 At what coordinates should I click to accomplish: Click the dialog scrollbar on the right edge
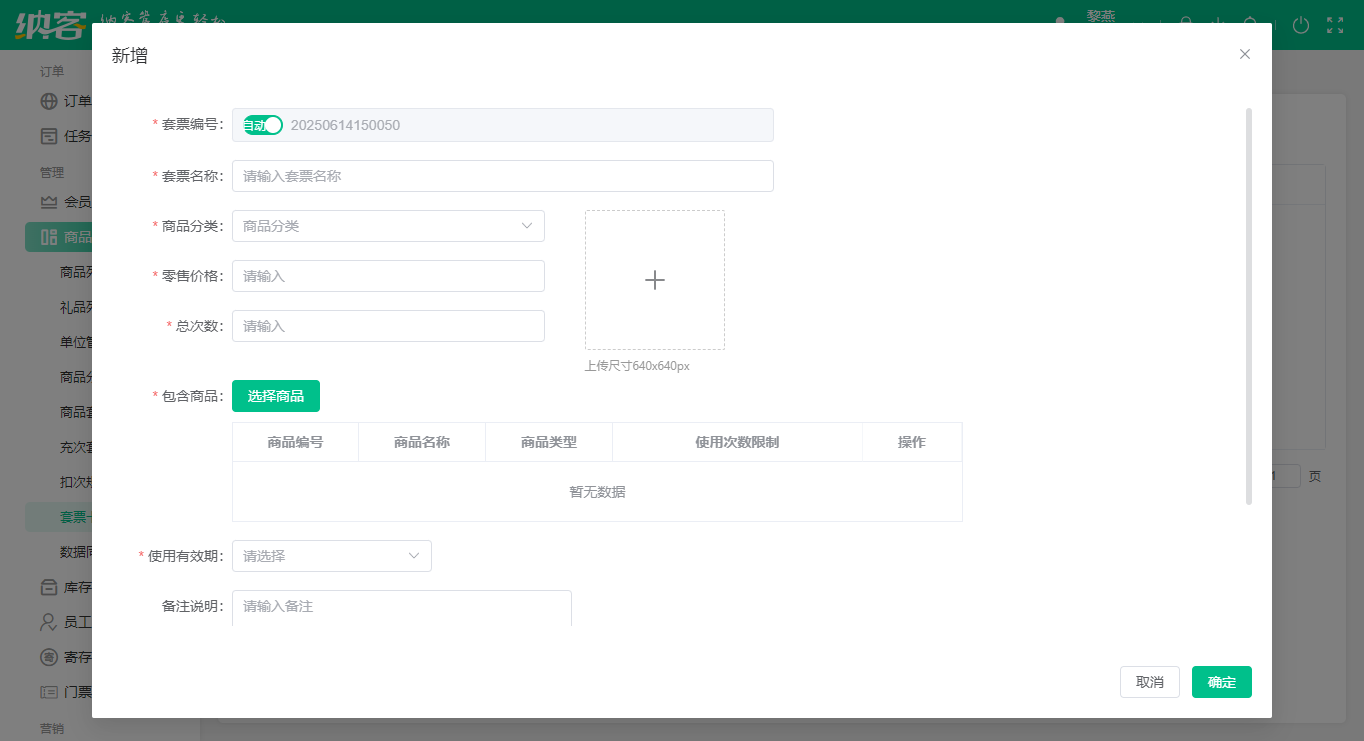pos(1249,300)
